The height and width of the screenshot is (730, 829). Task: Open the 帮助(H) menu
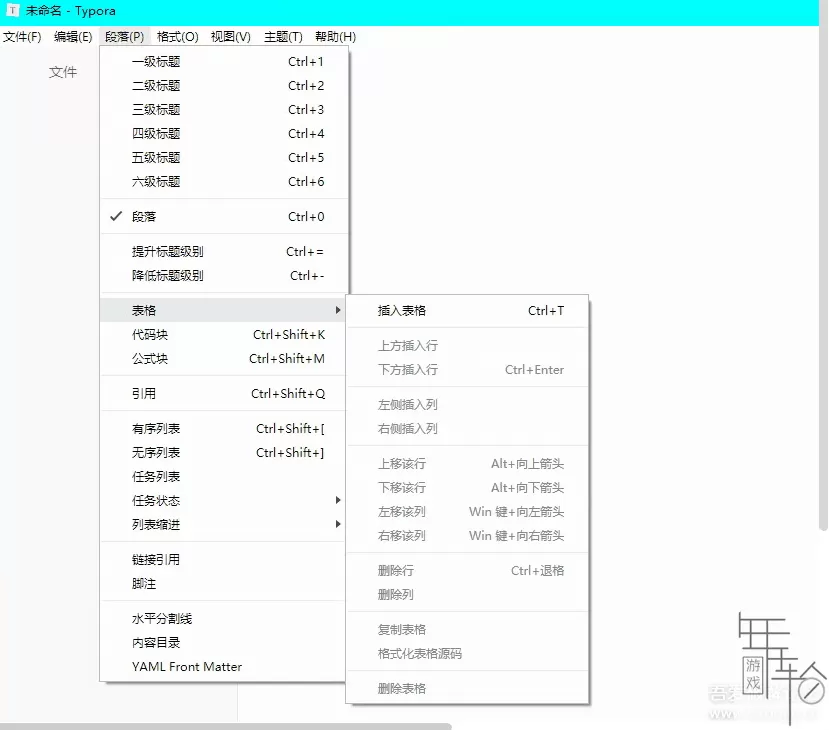335,36
